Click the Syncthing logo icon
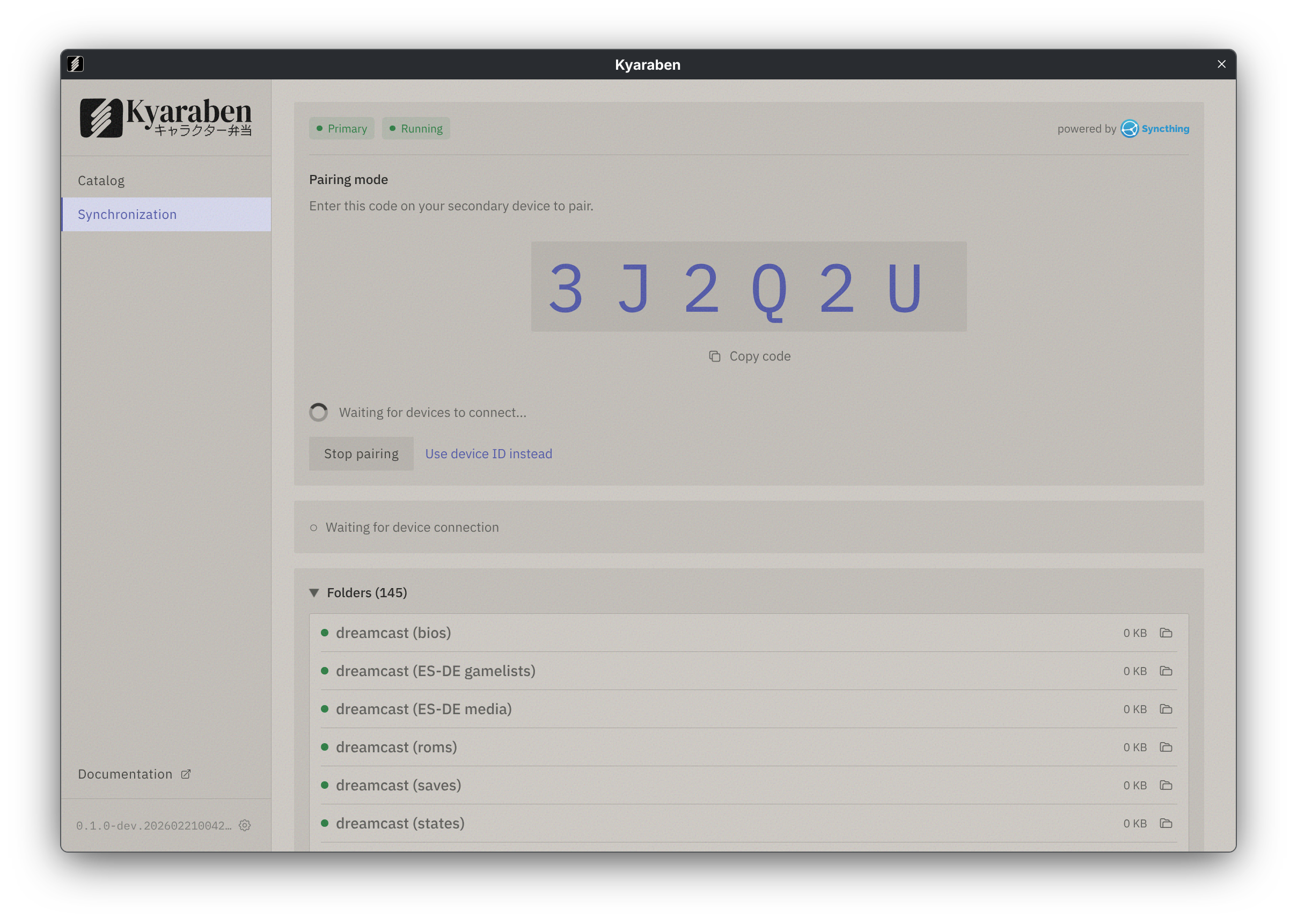Screen dimensions: 1297x924 point(1130,129)
